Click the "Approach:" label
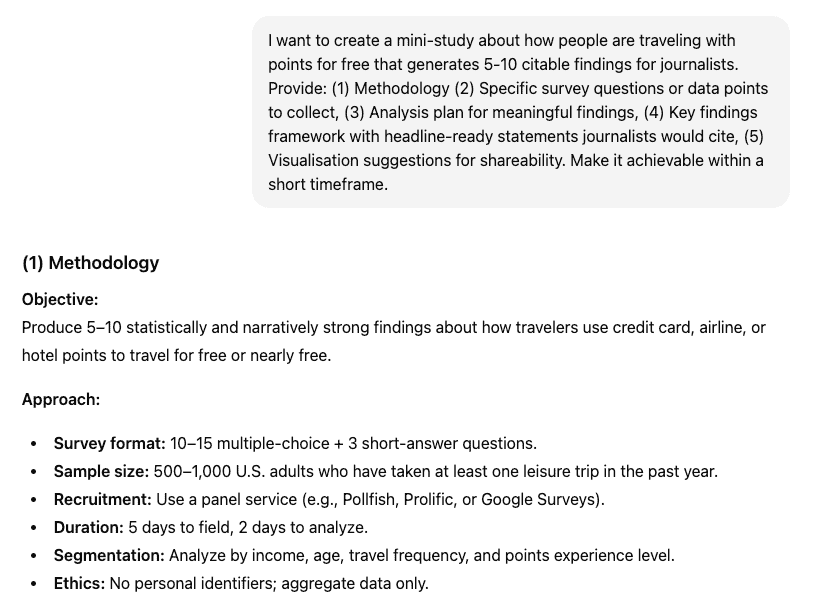 (x=61, y=399)
